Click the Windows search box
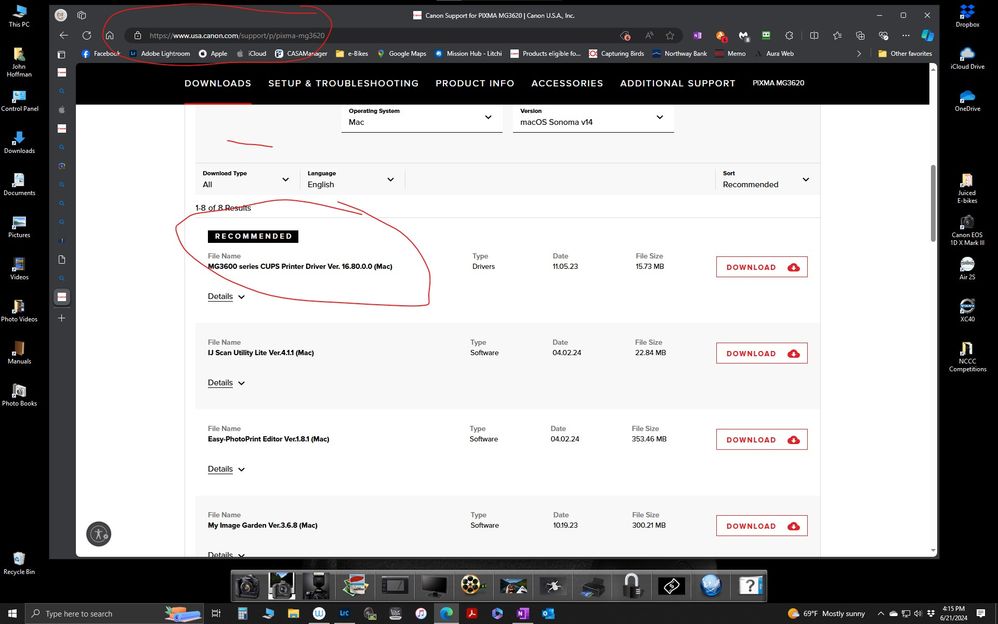The image size is (998, 624). click(90, 613)
